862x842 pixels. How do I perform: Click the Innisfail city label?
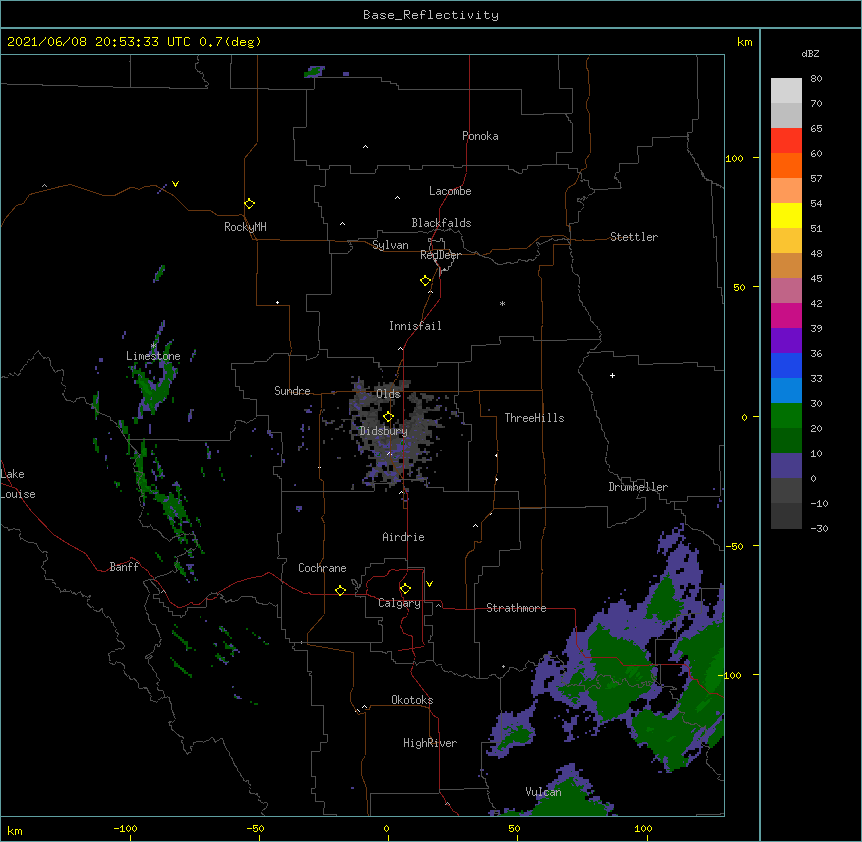[x=415, y=326]
